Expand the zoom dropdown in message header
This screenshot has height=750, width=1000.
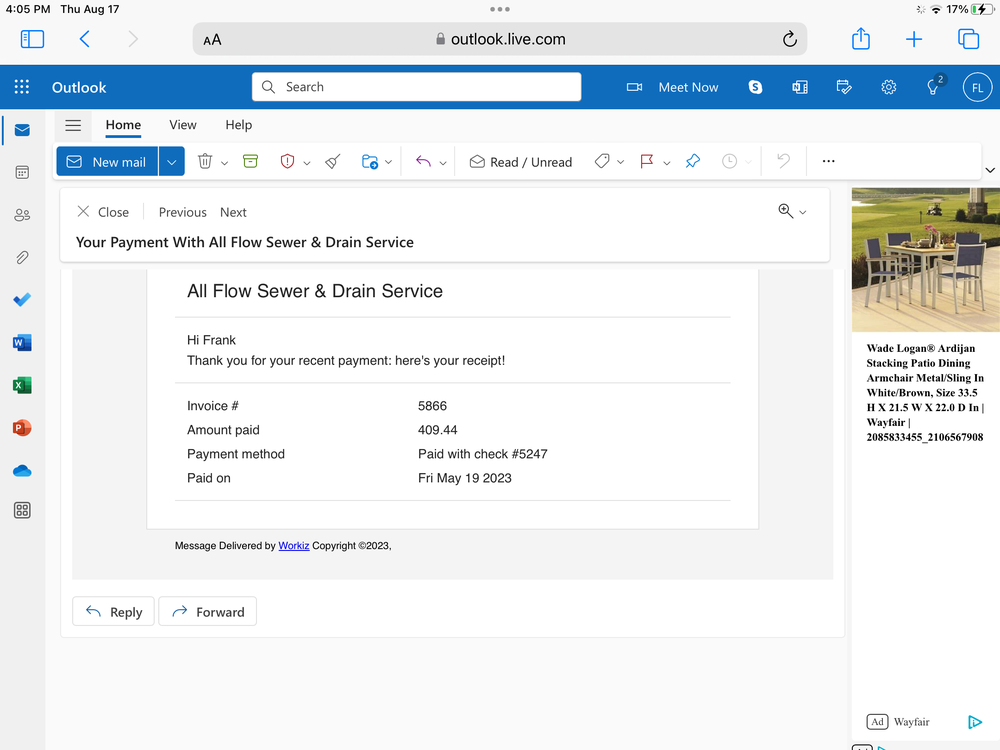click(x=802, y=212)
